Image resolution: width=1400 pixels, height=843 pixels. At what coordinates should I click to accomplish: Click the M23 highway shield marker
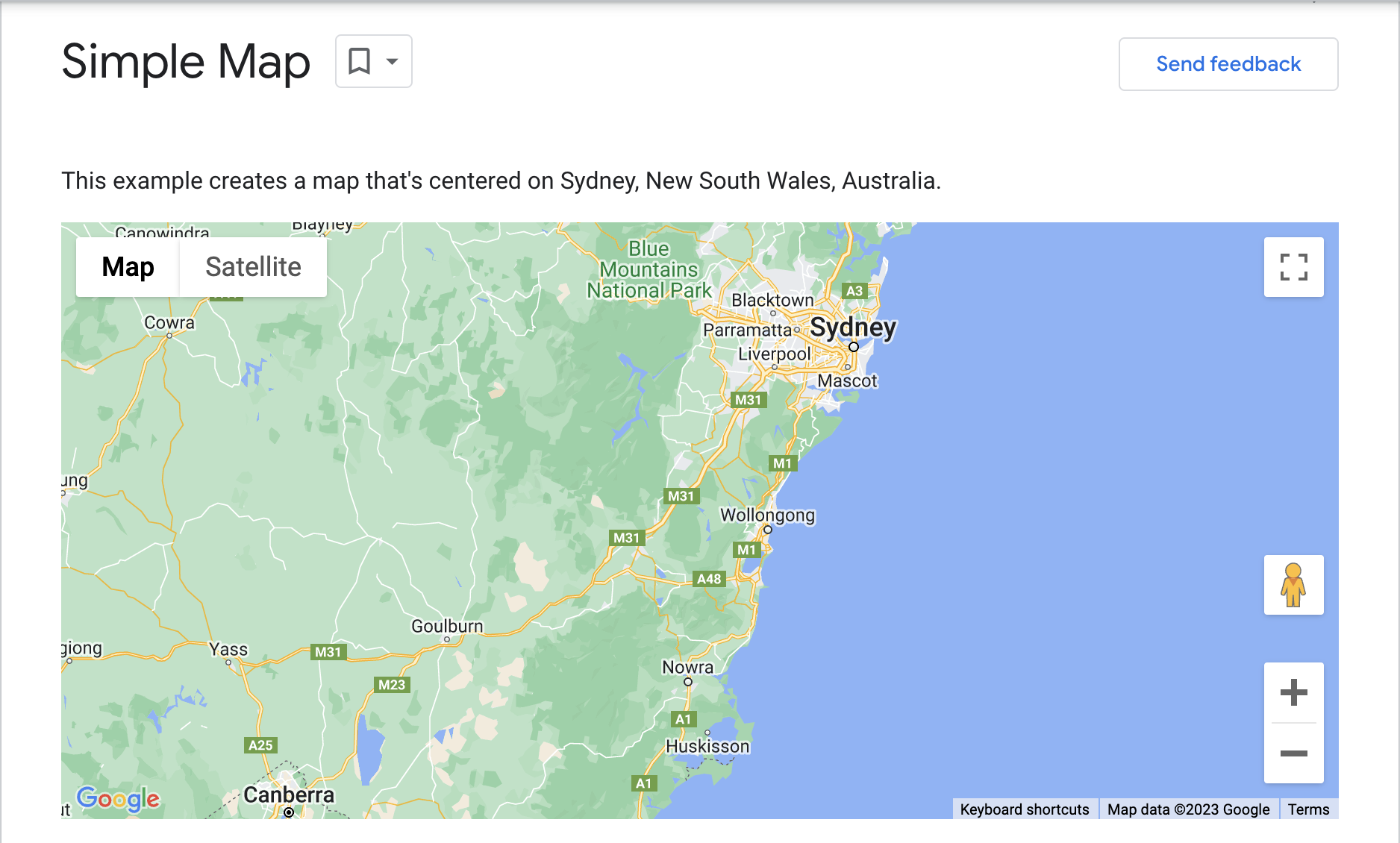coord(392,685)
